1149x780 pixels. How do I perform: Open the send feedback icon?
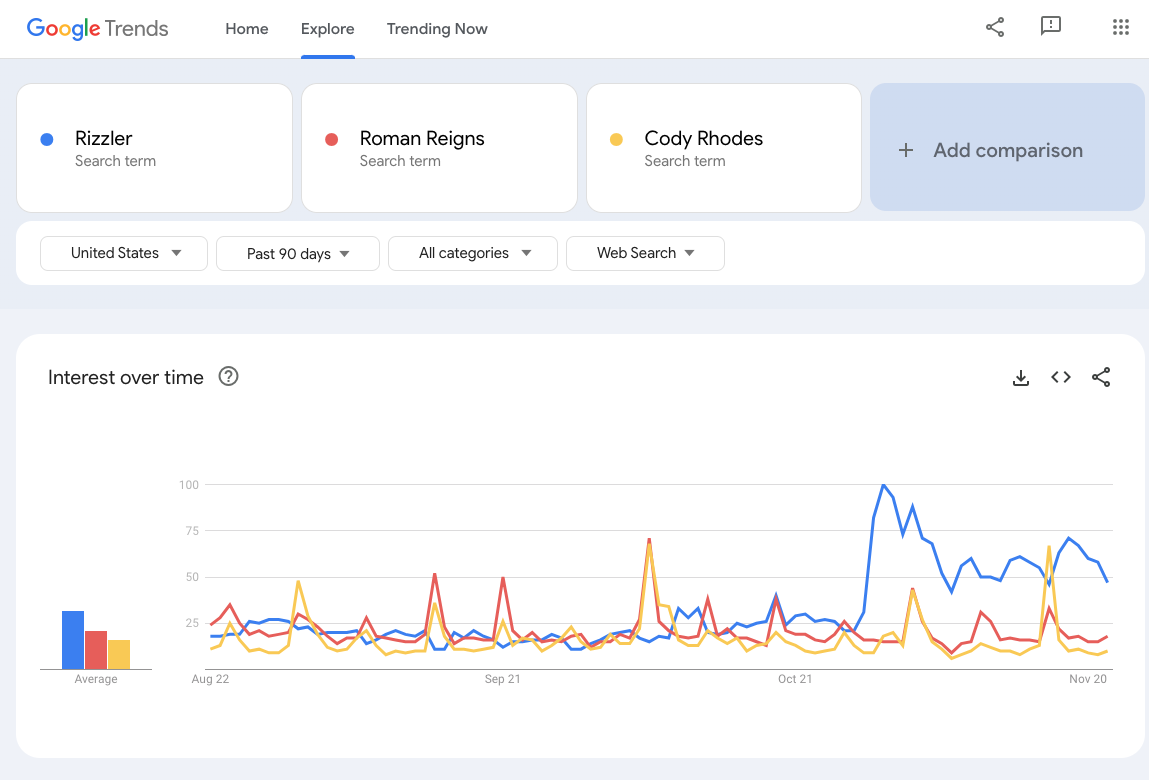tap(1051, 26)
